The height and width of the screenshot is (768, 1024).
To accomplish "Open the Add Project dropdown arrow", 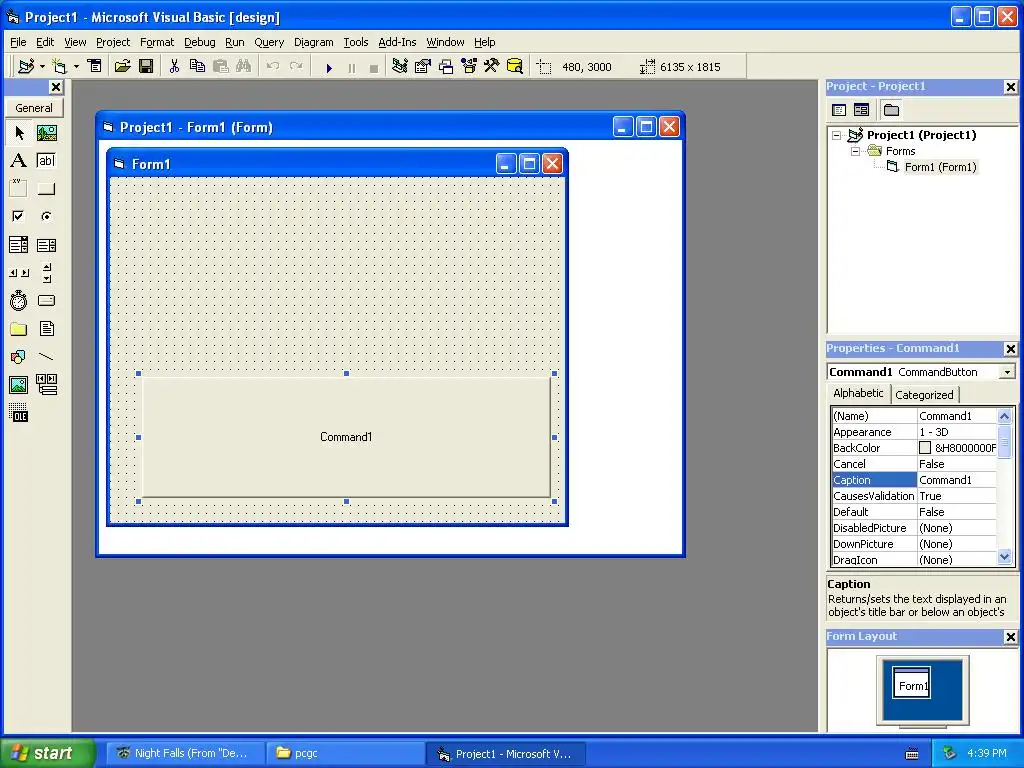I will click(42, 66).
